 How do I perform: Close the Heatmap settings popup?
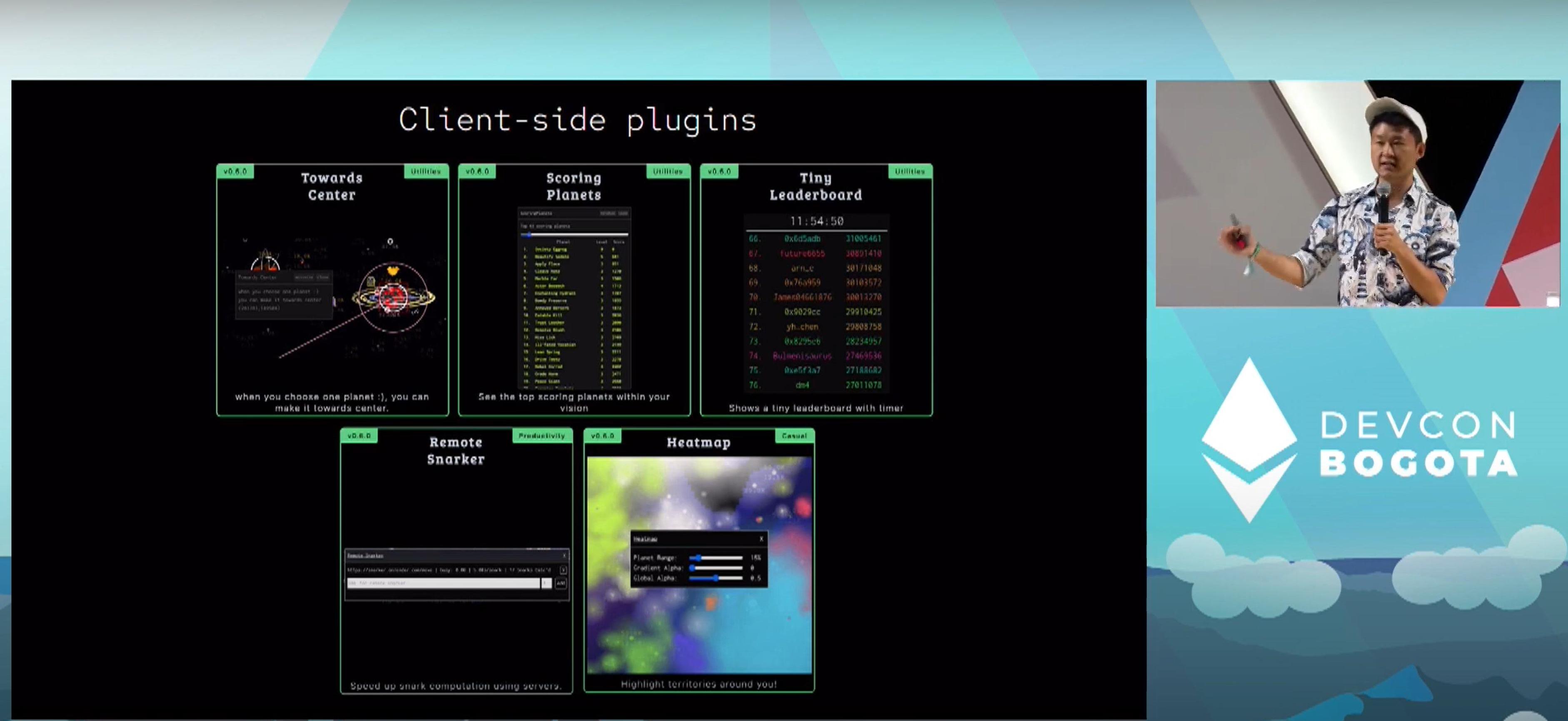(761, 539)
